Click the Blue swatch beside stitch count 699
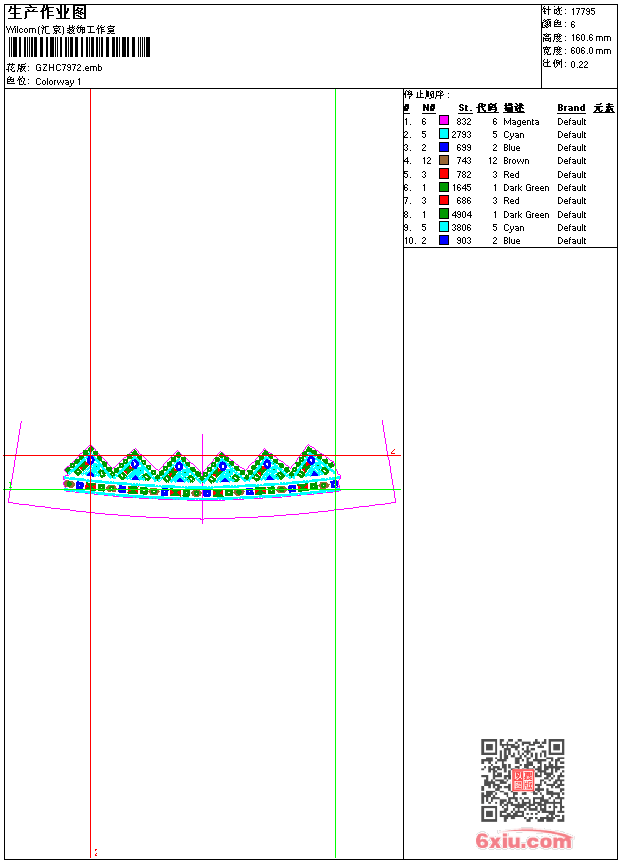The height and width of the screenshot is (860, 620). (444, 147)
